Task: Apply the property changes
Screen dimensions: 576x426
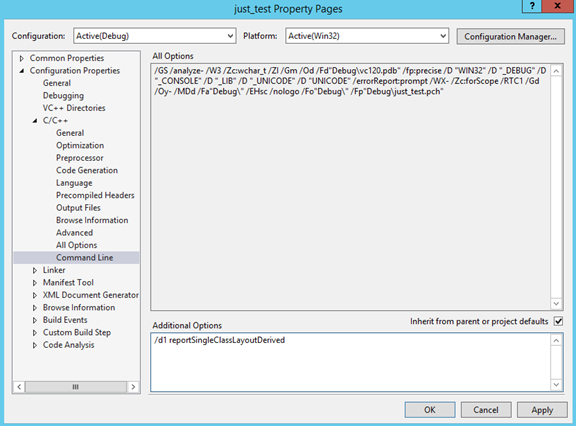Action: [542, 410]
